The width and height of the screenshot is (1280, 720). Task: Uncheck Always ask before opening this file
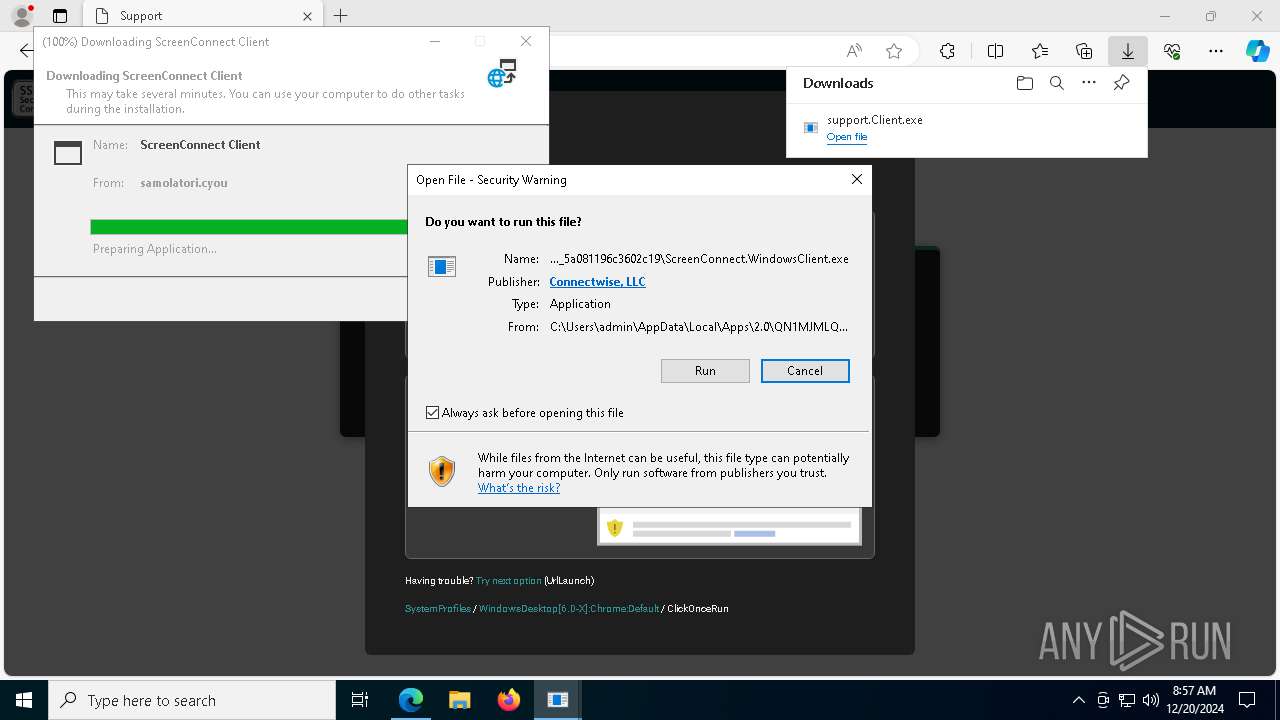(433, 413)
